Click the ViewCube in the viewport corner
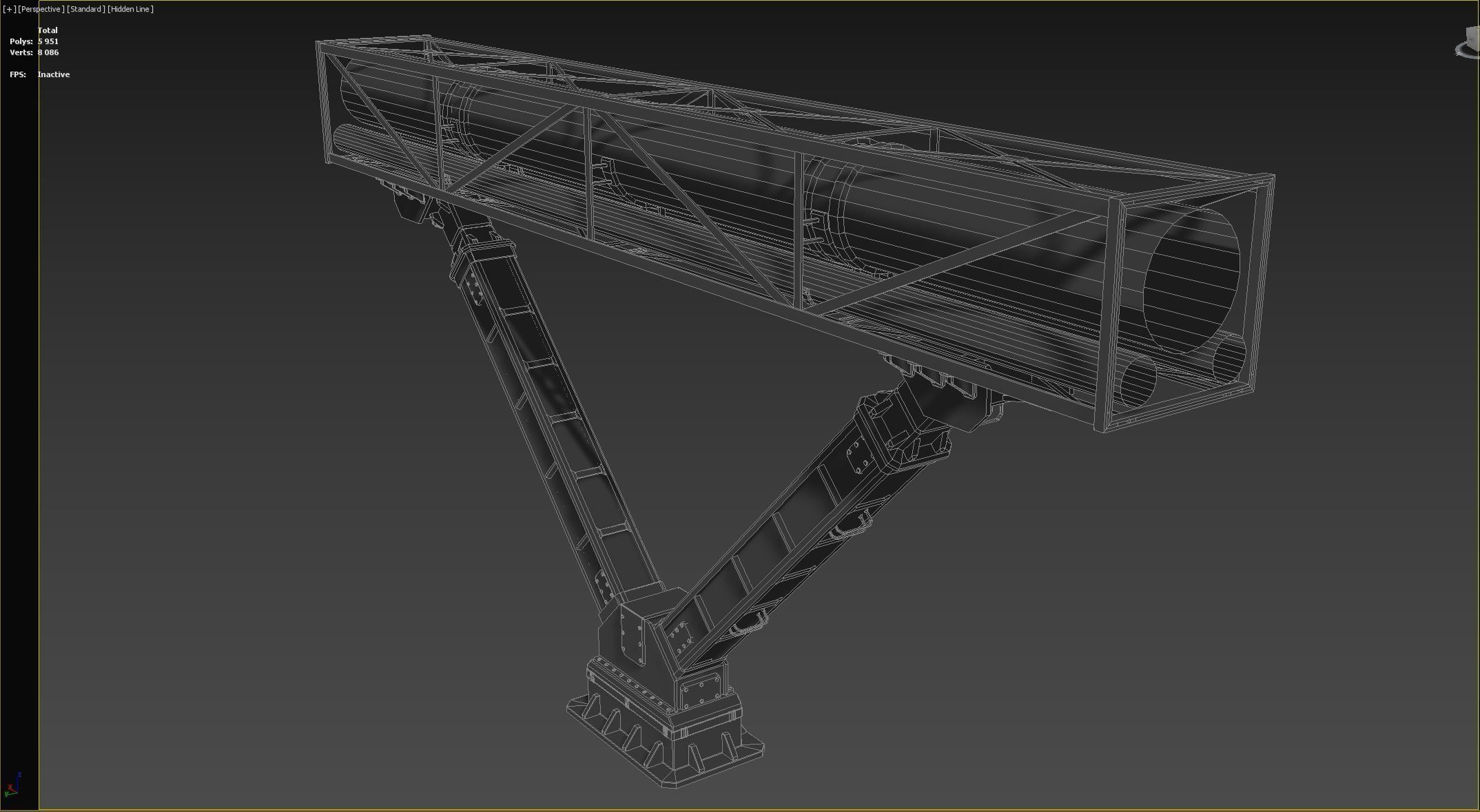 (1469, 43)
